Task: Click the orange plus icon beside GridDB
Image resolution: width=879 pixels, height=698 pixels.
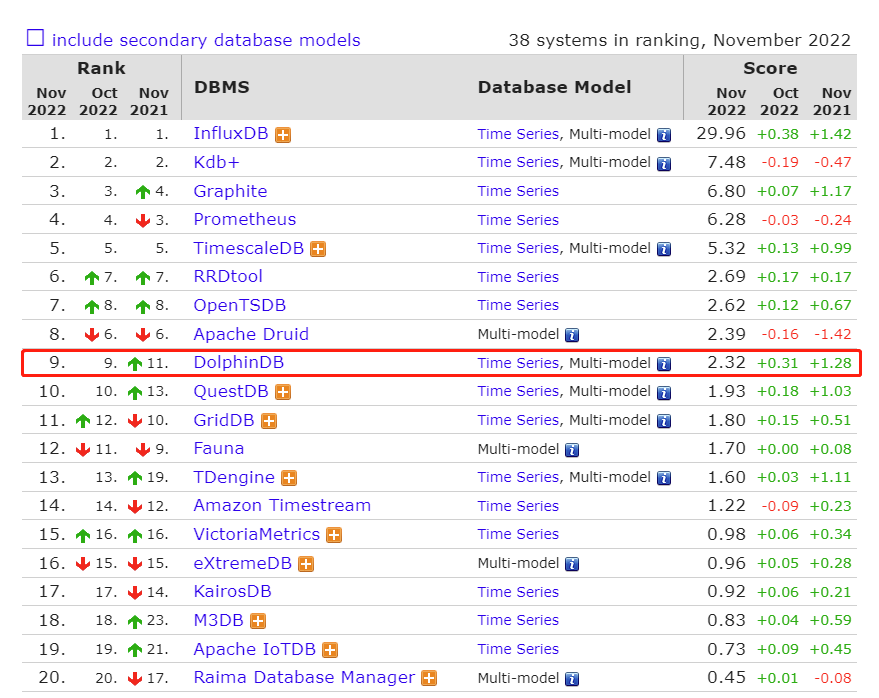Action: pyautogui.click(x=270, y=421)
